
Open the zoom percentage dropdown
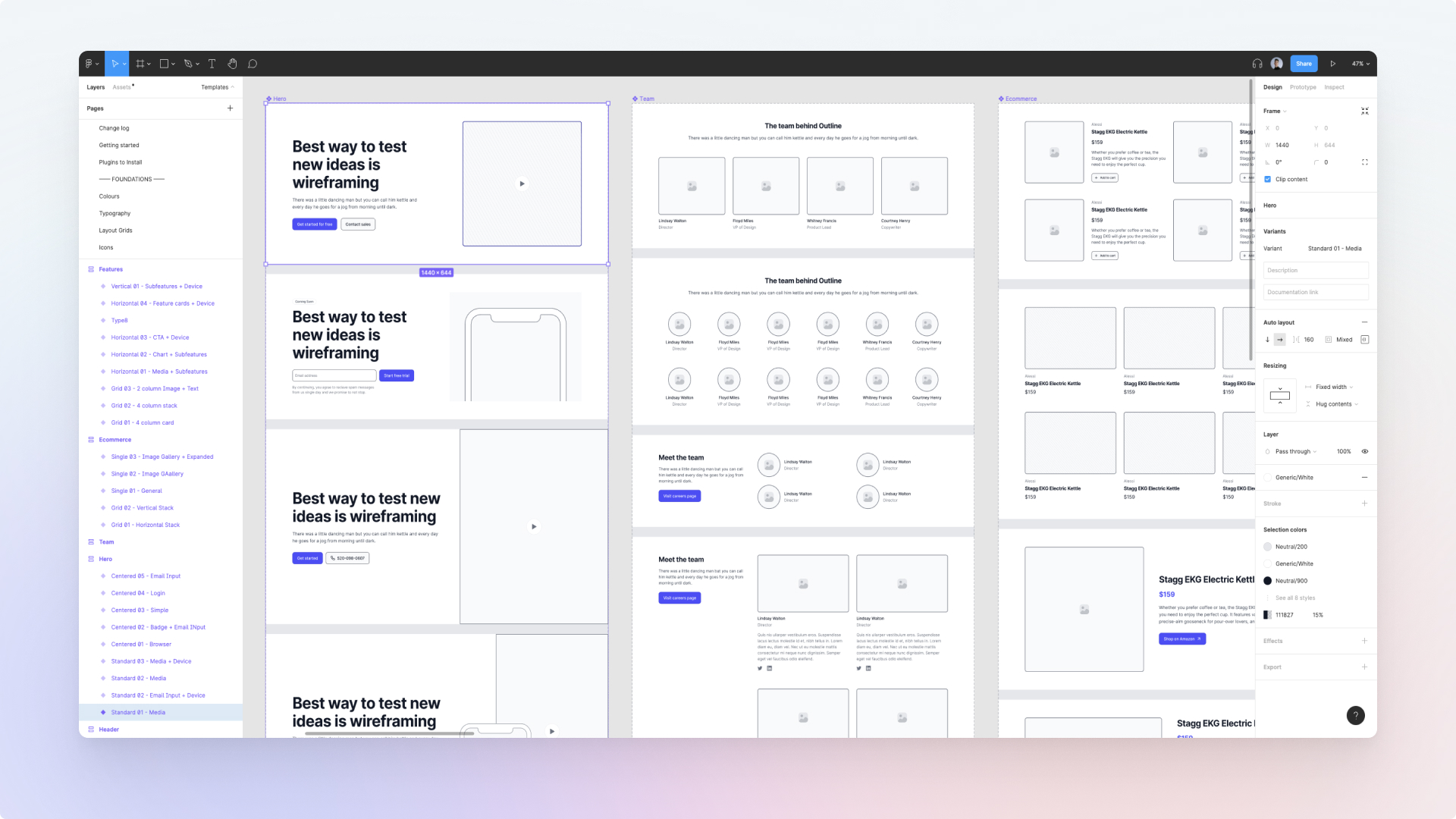tap(1358, 64)
